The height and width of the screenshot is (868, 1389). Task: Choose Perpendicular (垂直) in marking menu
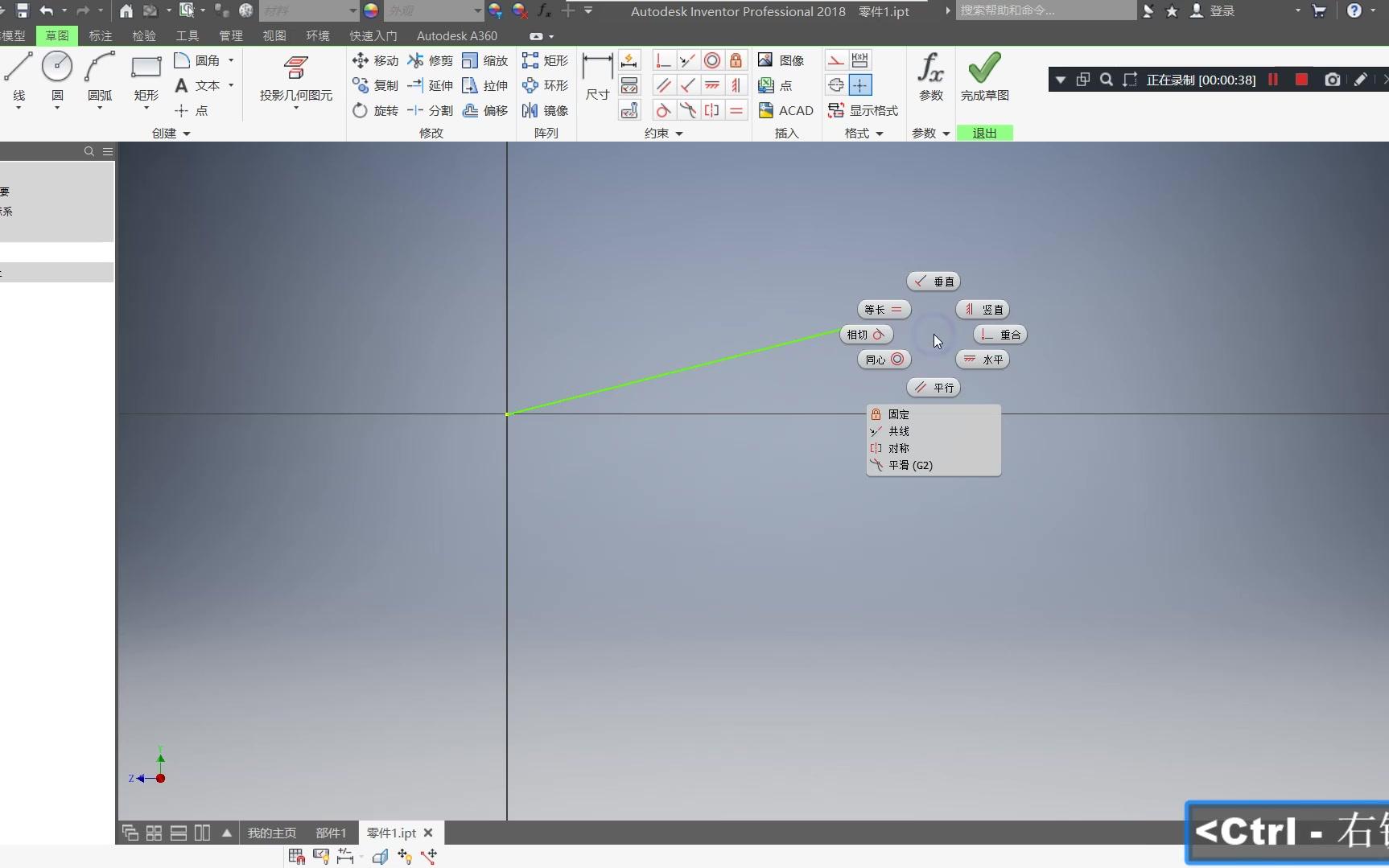tap(934, 282)
